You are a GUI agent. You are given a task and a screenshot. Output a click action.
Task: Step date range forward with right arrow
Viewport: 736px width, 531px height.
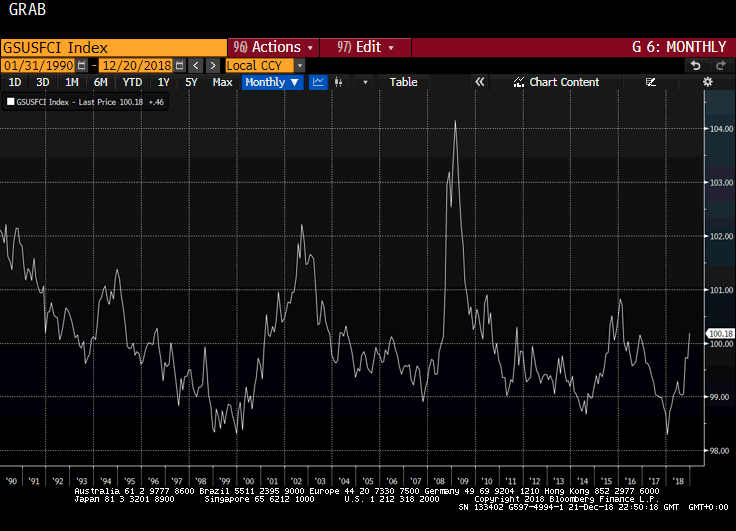pyautogui.click(x=212, y=65)
